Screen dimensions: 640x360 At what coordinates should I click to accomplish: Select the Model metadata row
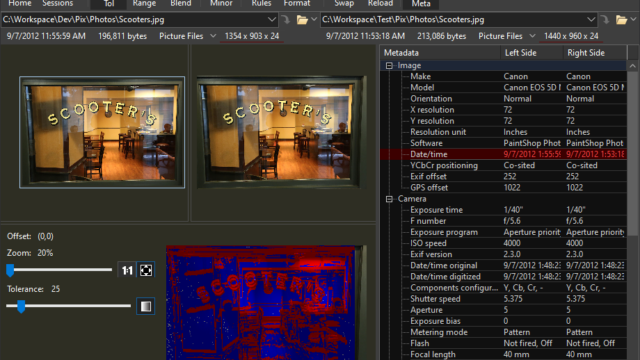(x=504, y=87)
